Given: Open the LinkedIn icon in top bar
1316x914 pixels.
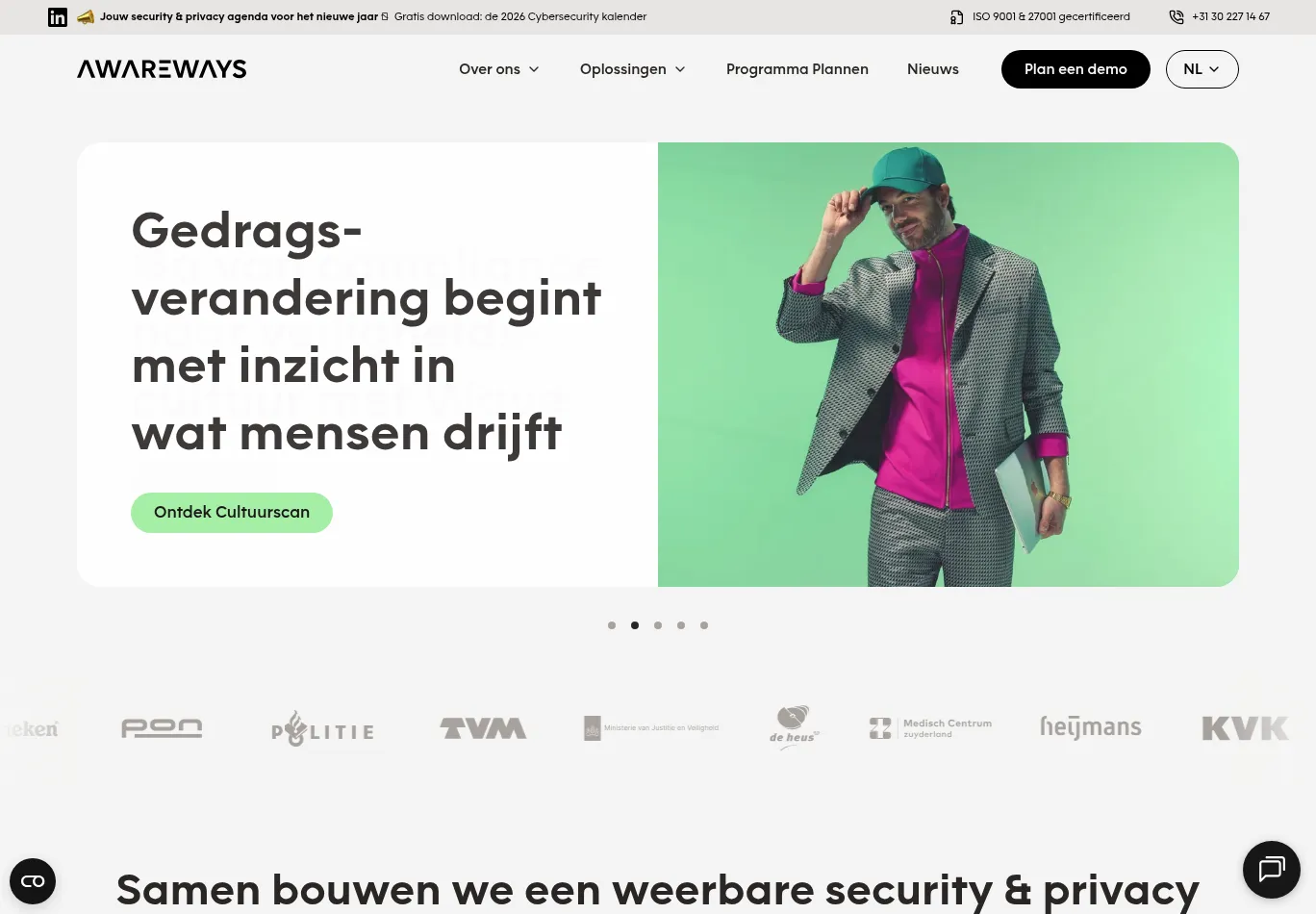Looking at the screenshot, I should tap(58, 17).
